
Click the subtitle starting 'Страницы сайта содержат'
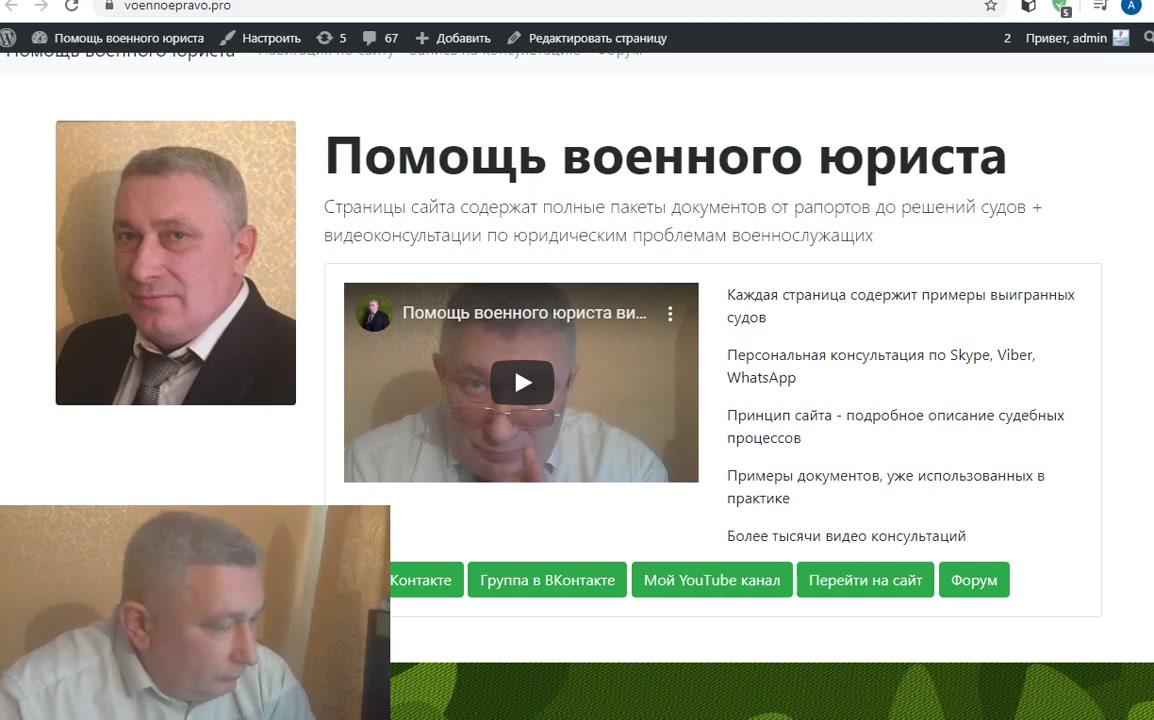(x=683, y=221)
